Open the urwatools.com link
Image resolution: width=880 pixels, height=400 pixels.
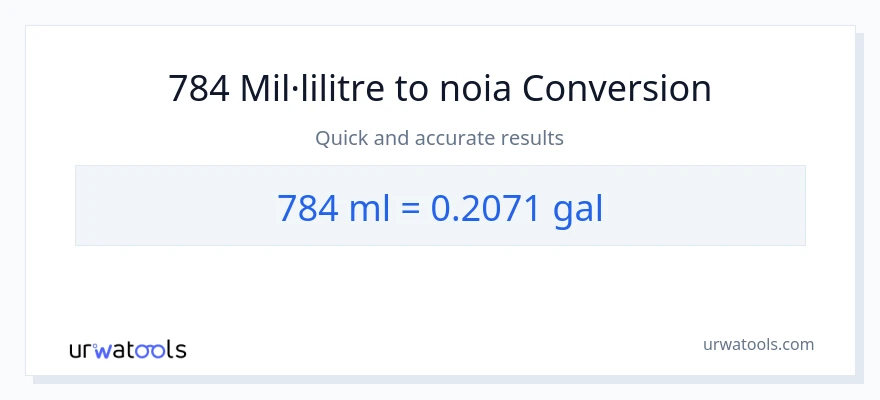tap(758, 344)
